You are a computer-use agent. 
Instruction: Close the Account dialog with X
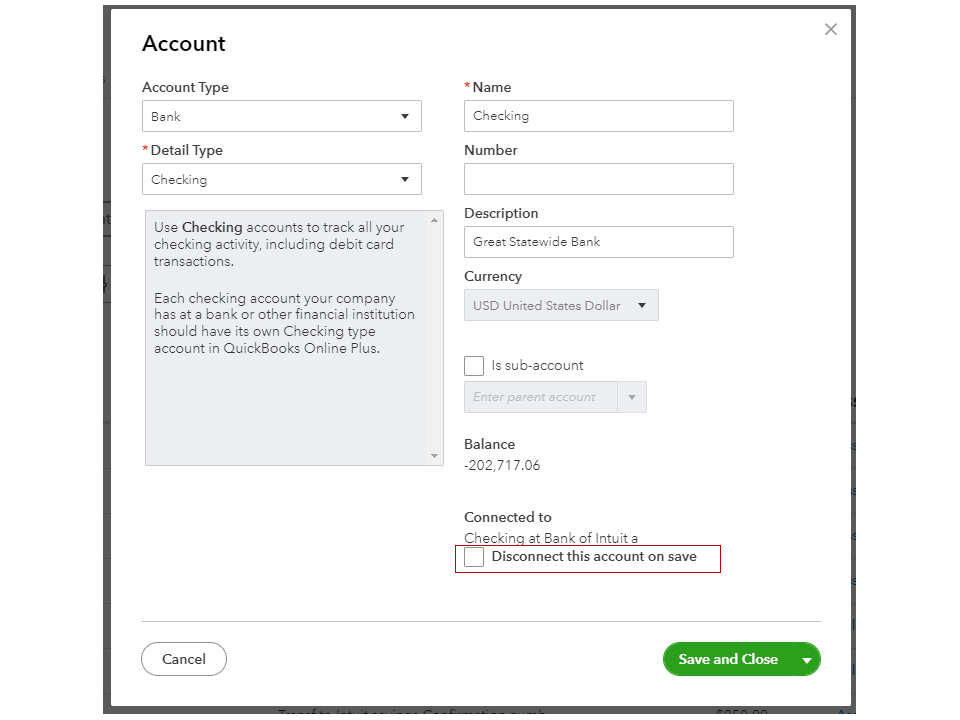coord(830,30)
